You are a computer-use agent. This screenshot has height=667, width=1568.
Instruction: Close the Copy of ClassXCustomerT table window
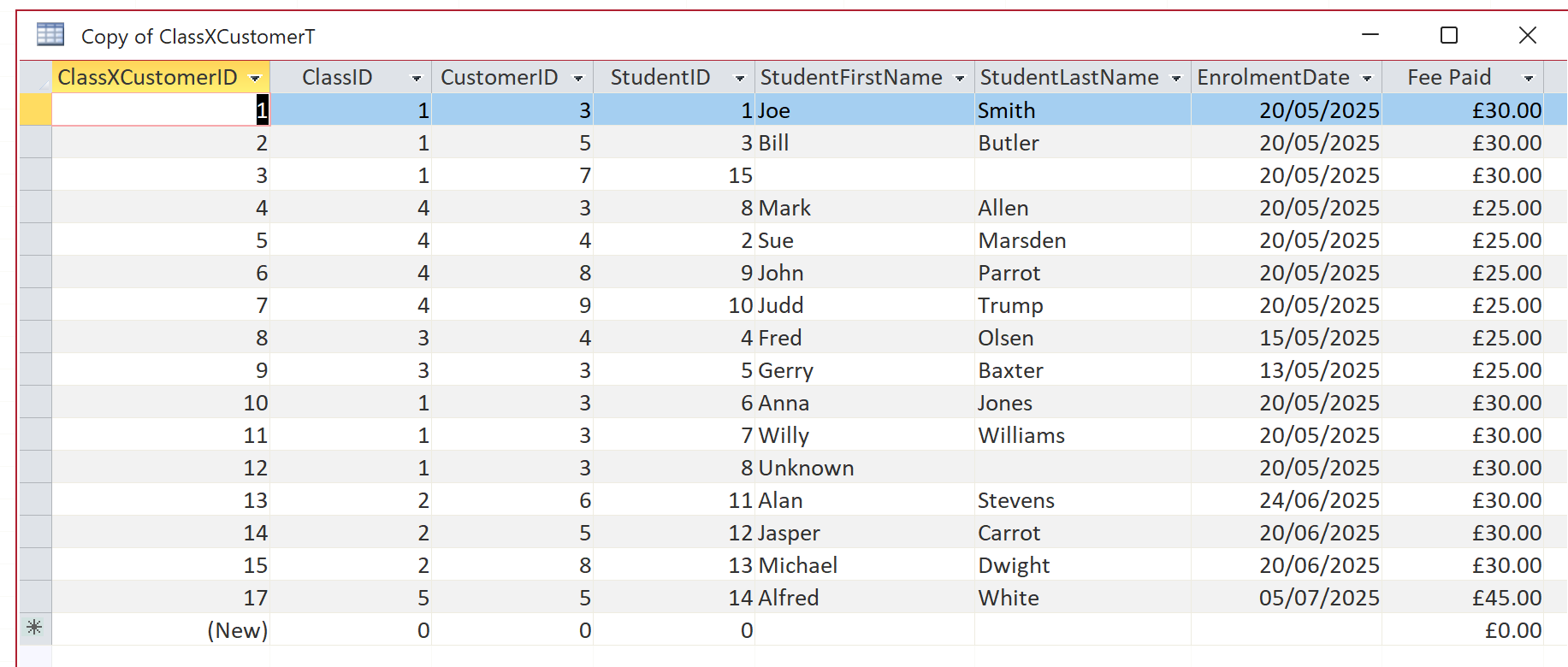pos(1527,35)
